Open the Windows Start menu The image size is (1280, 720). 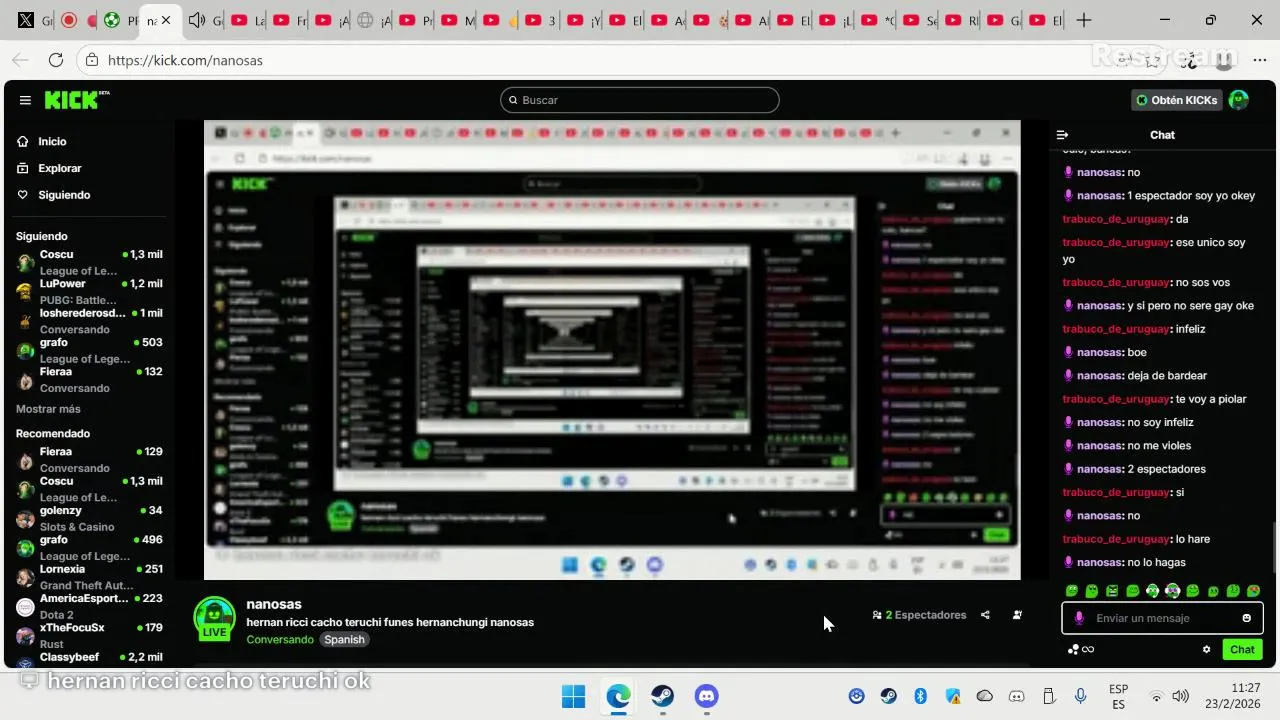(573, 696)
